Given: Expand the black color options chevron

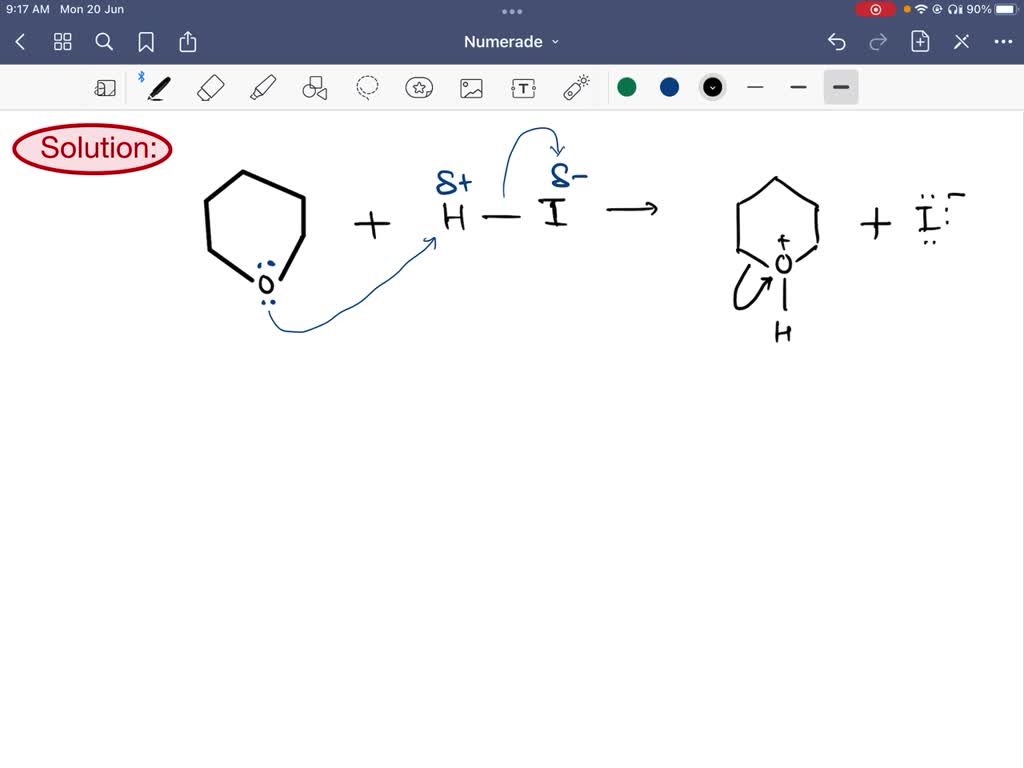Looking at the screenshot, I should (x=712, y=87).
